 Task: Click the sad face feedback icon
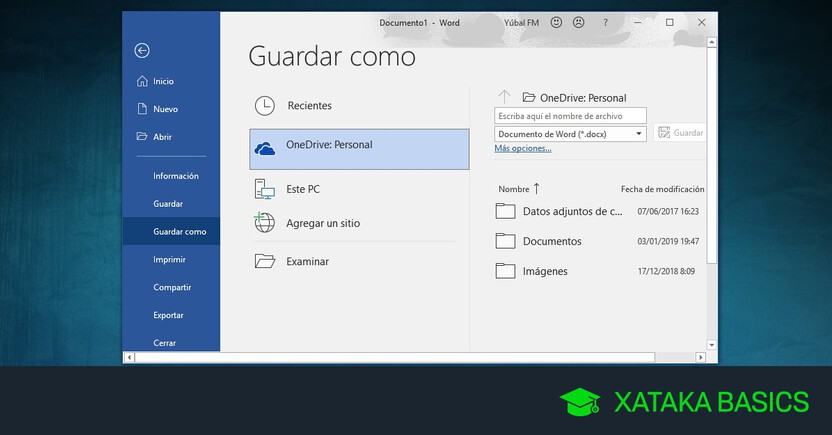click(x=579, y=22)
